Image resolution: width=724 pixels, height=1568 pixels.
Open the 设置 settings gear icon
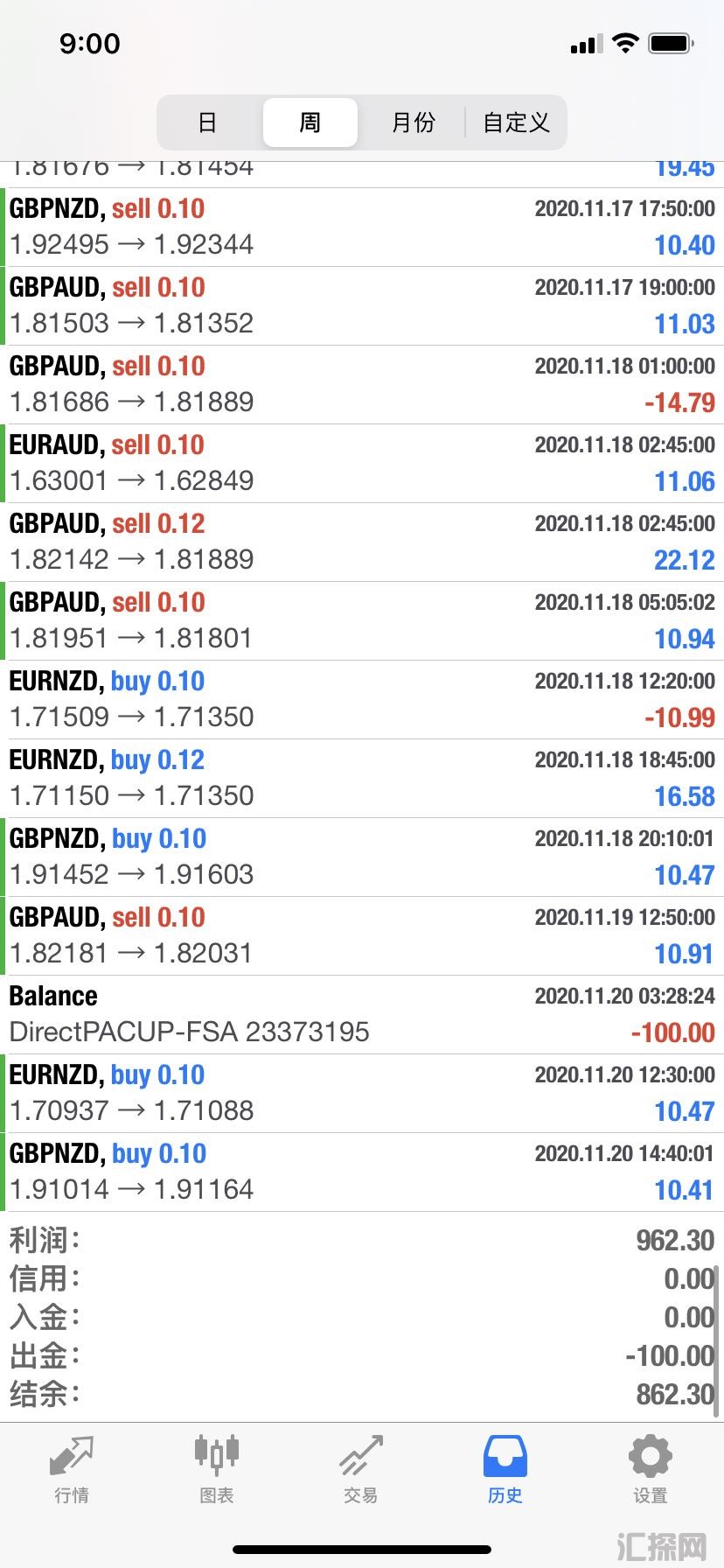pyautogui.click(x=650, y=1456)
